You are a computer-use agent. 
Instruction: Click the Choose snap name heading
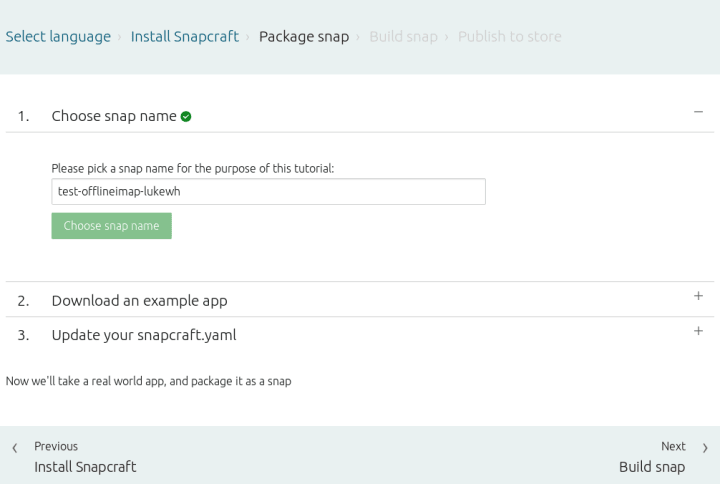pyautogui.click(x=114, y=116)
